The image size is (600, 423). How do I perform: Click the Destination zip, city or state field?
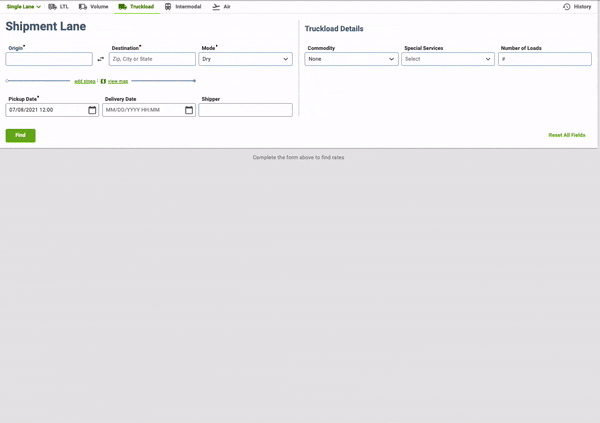tap(152, 59)
